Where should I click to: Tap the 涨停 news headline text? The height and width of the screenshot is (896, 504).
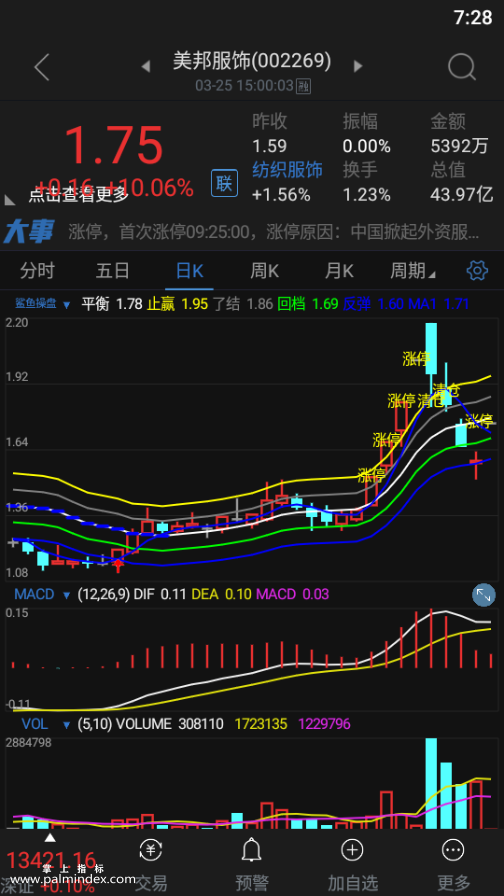pyautogui.click(x=274, y=232)
